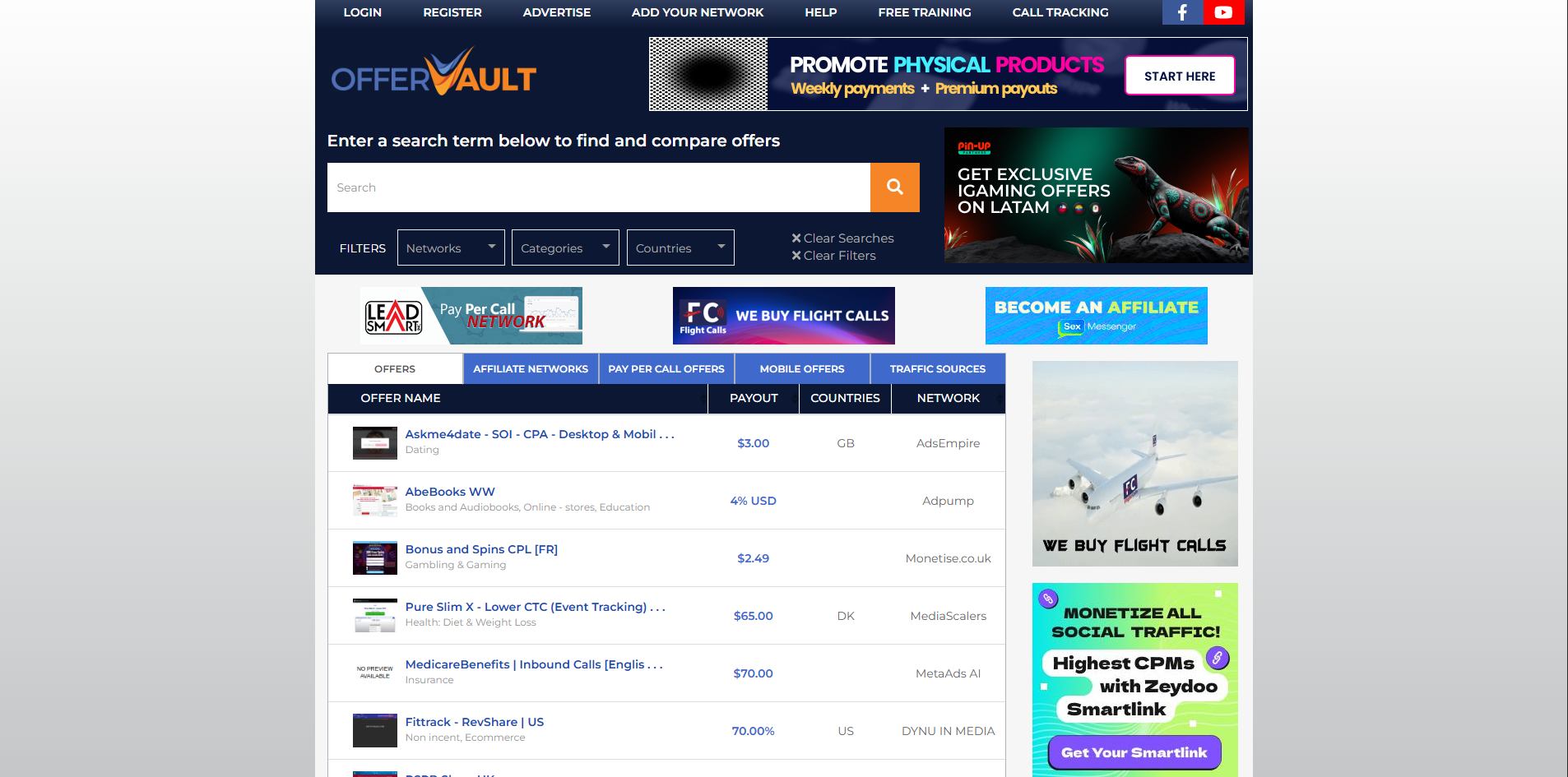Click the Clear Filters X icon
Viewport: 1568px width, 777px height.
pyautogui.click(x=796, y=256)
